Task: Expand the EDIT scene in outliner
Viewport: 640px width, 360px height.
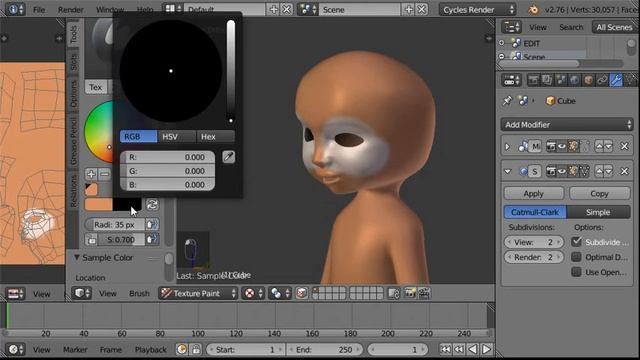Action: pyautogui.click(x=502, y=43)
